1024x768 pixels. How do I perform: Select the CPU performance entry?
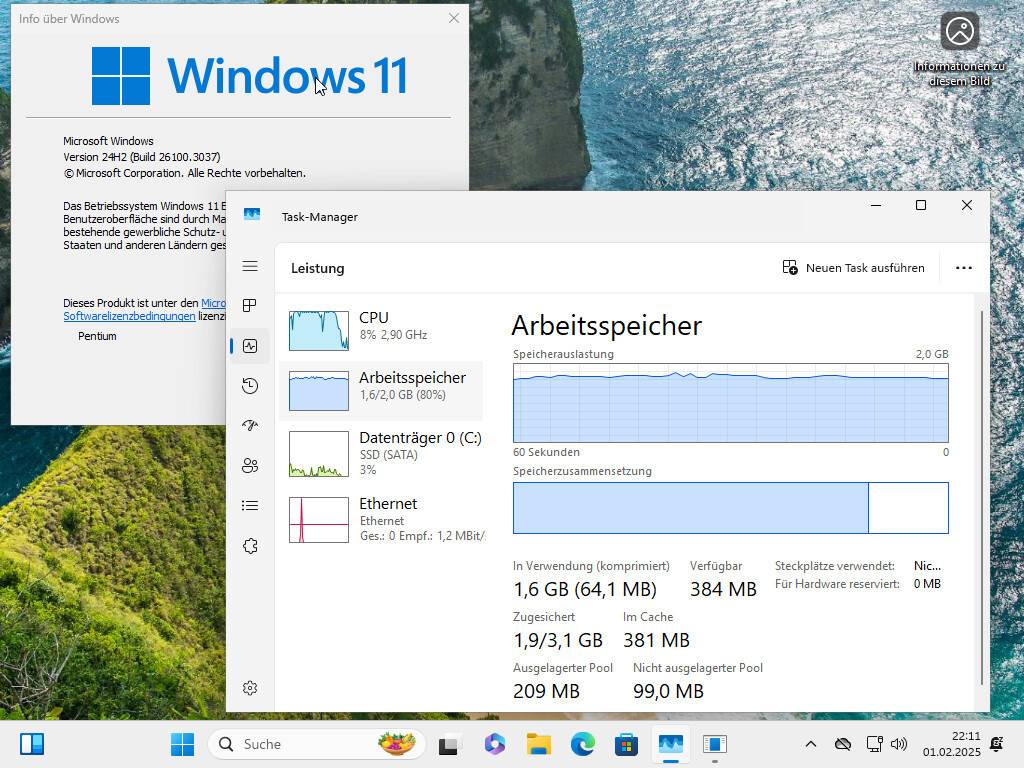click(381, 330)
